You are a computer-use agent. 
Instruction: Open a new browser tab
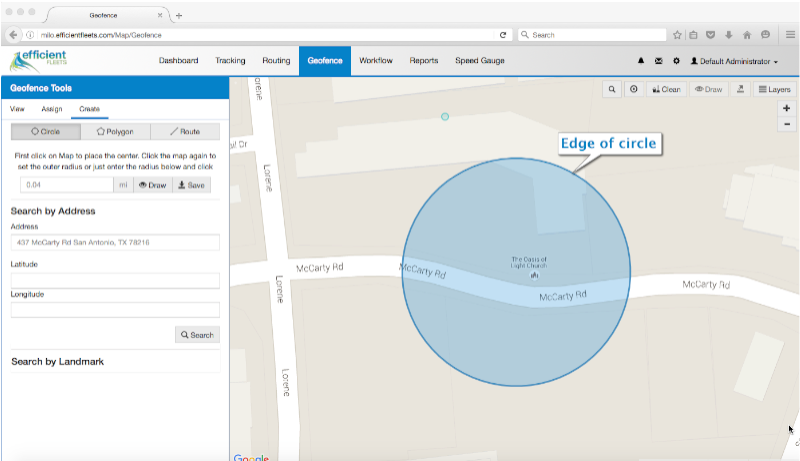179,15
